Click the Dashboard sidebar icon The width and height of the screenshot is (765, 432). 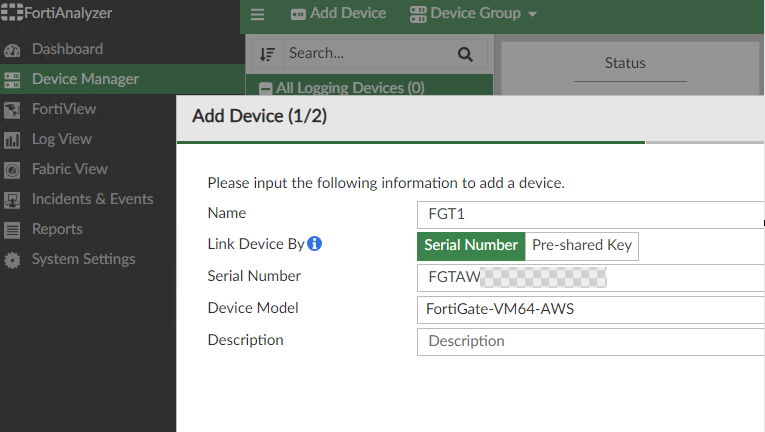13,49
